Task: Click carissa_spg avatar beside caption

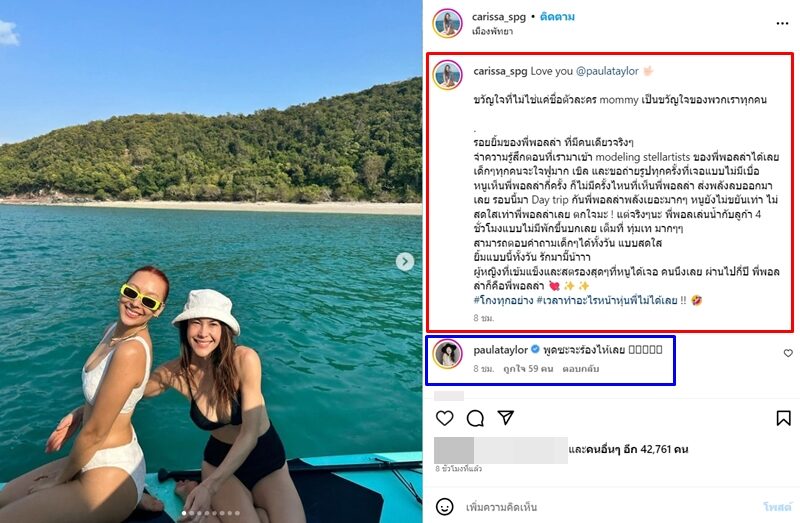Action: tap(447, 75)
